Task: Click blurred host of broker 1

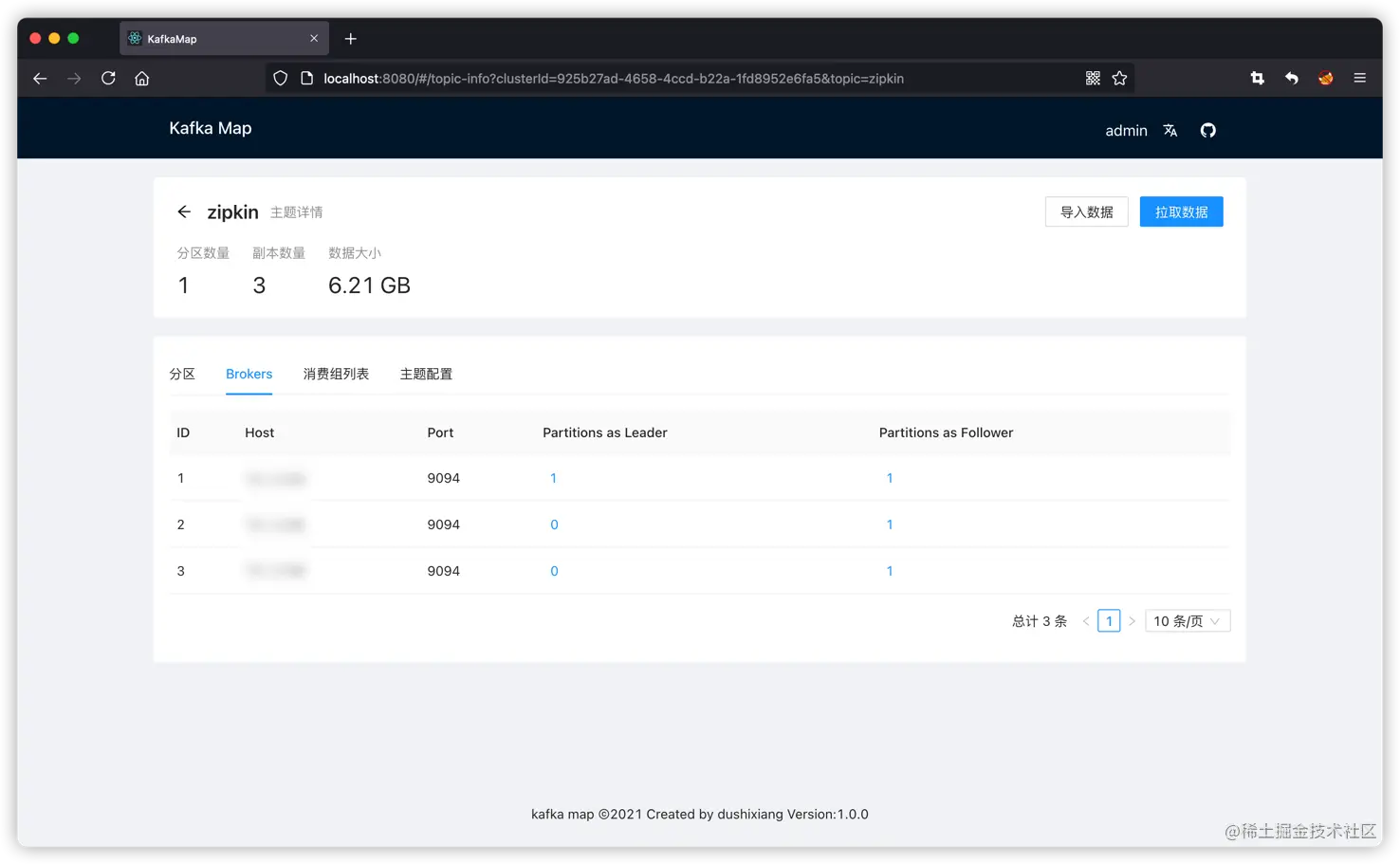Action: click(x=275, y=479)
